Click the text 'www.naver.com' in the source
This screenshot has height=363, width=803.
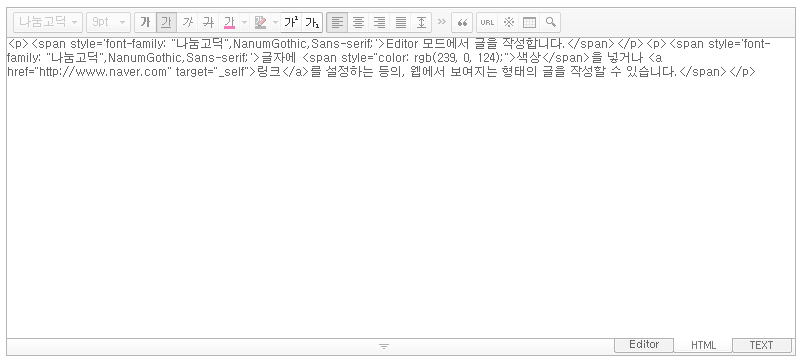click(x=122, y=72)
